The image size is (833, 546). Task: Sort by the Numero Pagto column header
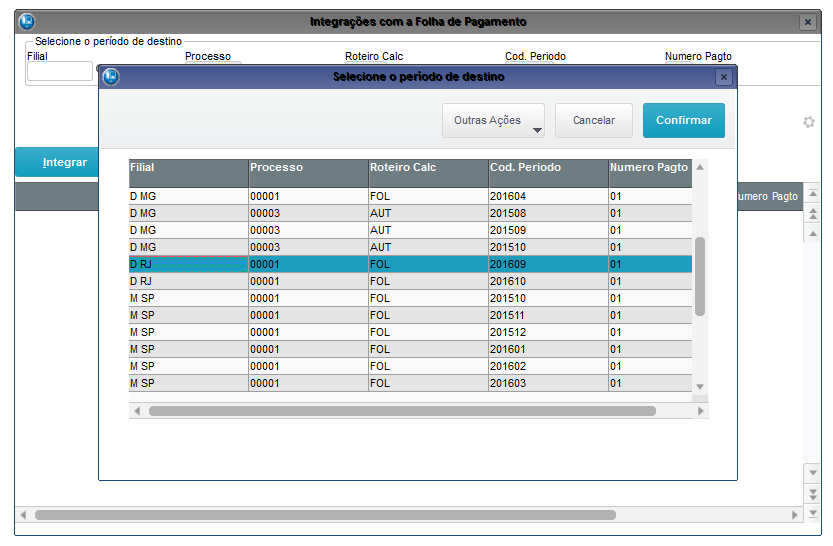click(651, 173)
